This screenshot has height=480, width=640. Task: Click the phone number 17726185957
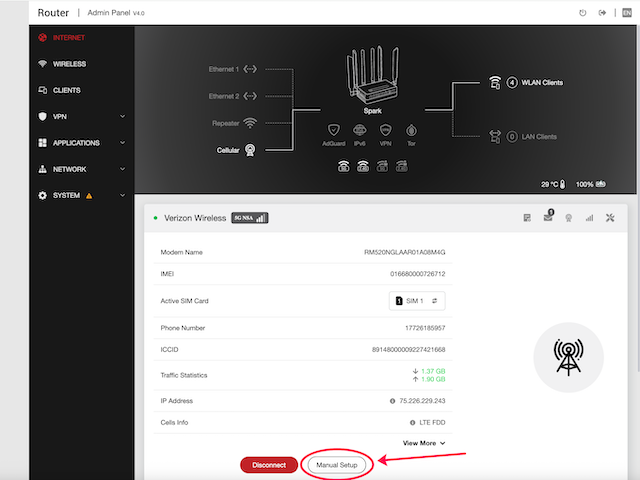pyautogui.click(x=425, y=328)
